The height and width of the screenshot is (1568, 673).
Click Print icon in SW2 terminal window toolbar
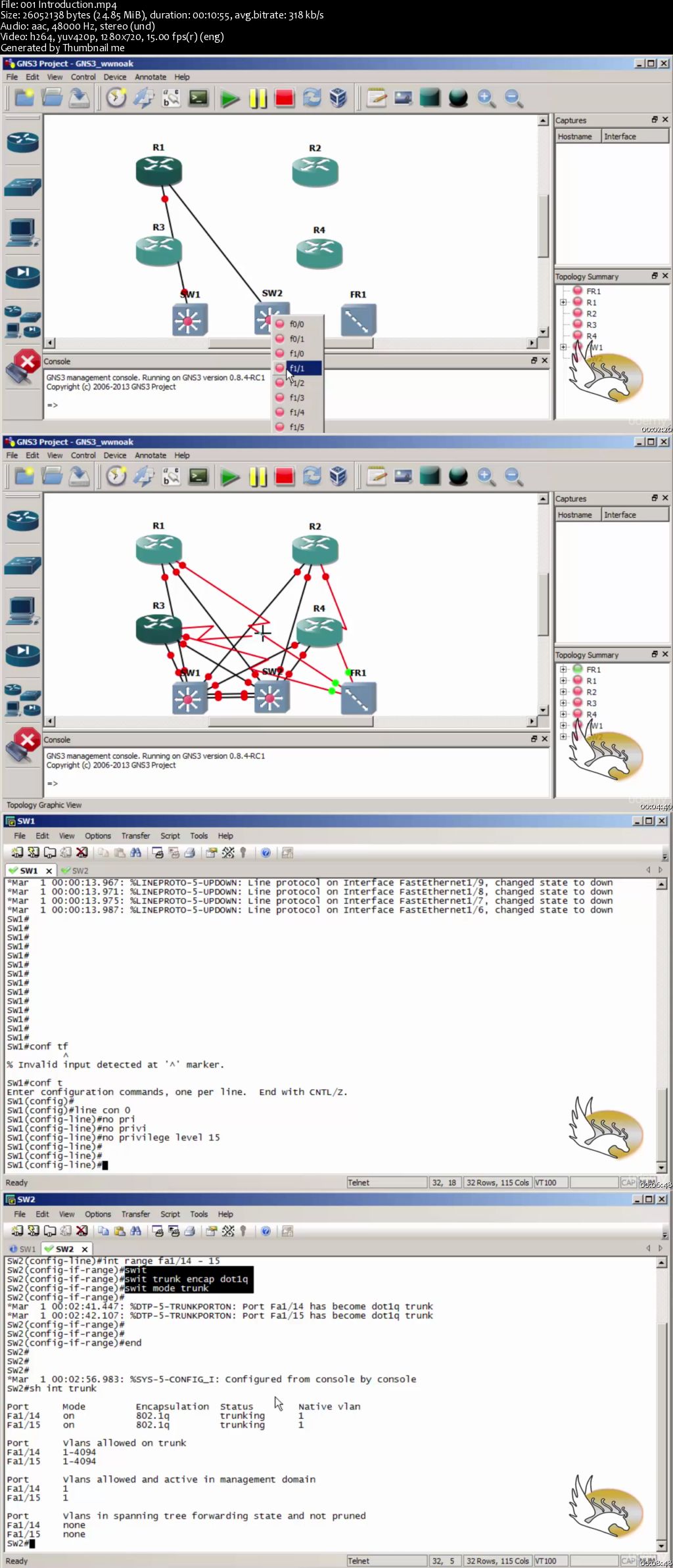[x=189, y=1231]
